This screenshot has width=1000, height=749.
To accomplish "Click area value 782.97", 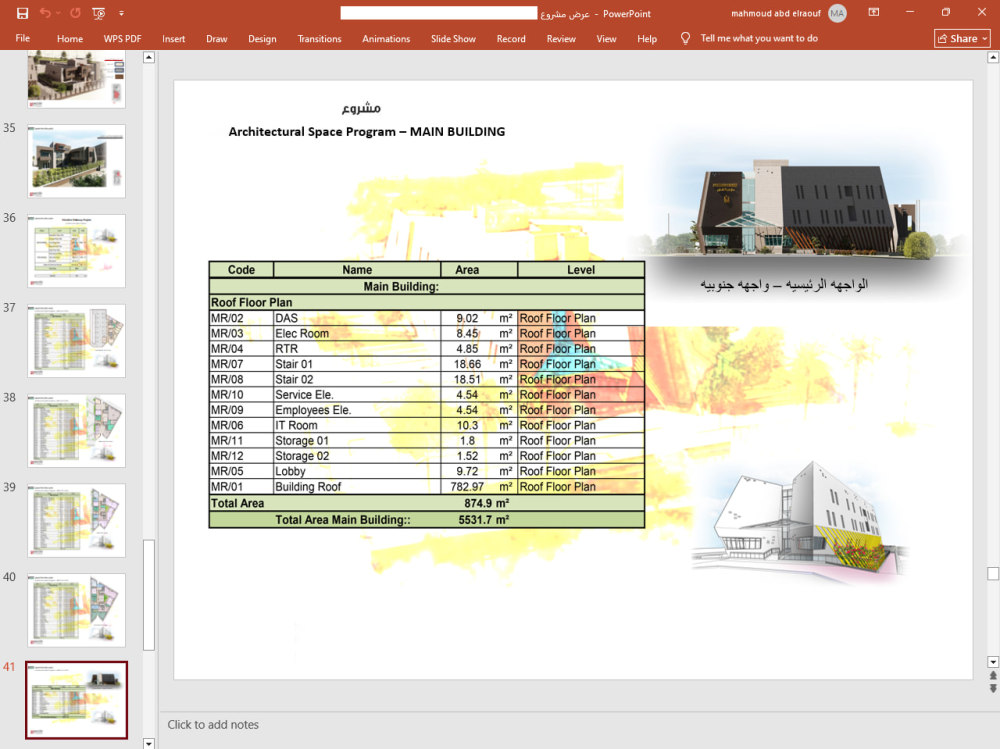I will point(467,487).
